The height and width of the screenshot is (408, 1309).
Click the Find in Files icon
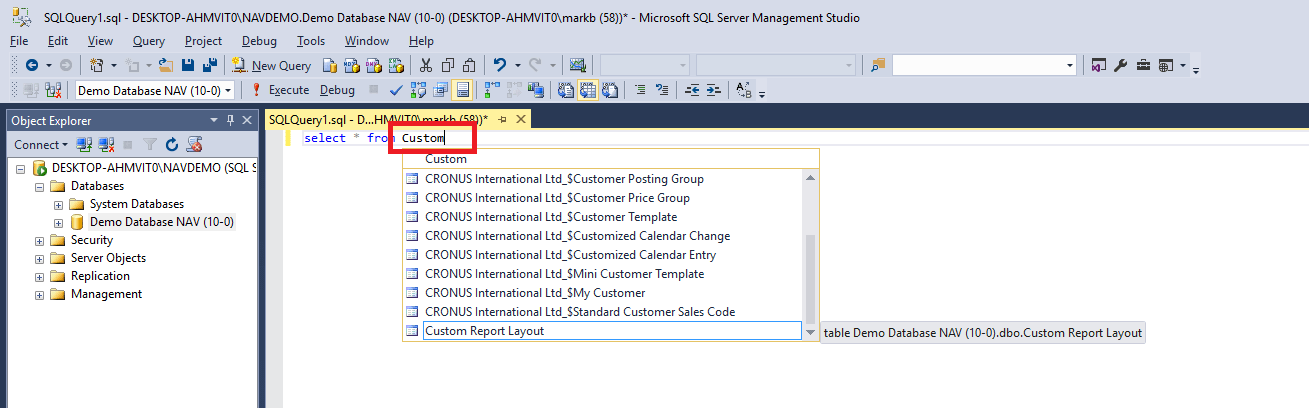click(x=879, y=65)
